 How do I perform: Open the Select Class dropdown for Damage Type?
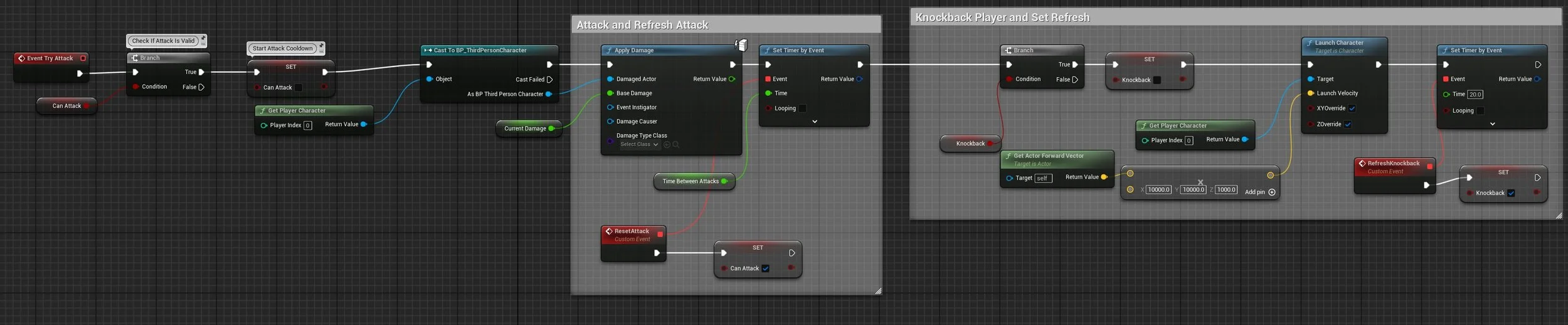639,144
